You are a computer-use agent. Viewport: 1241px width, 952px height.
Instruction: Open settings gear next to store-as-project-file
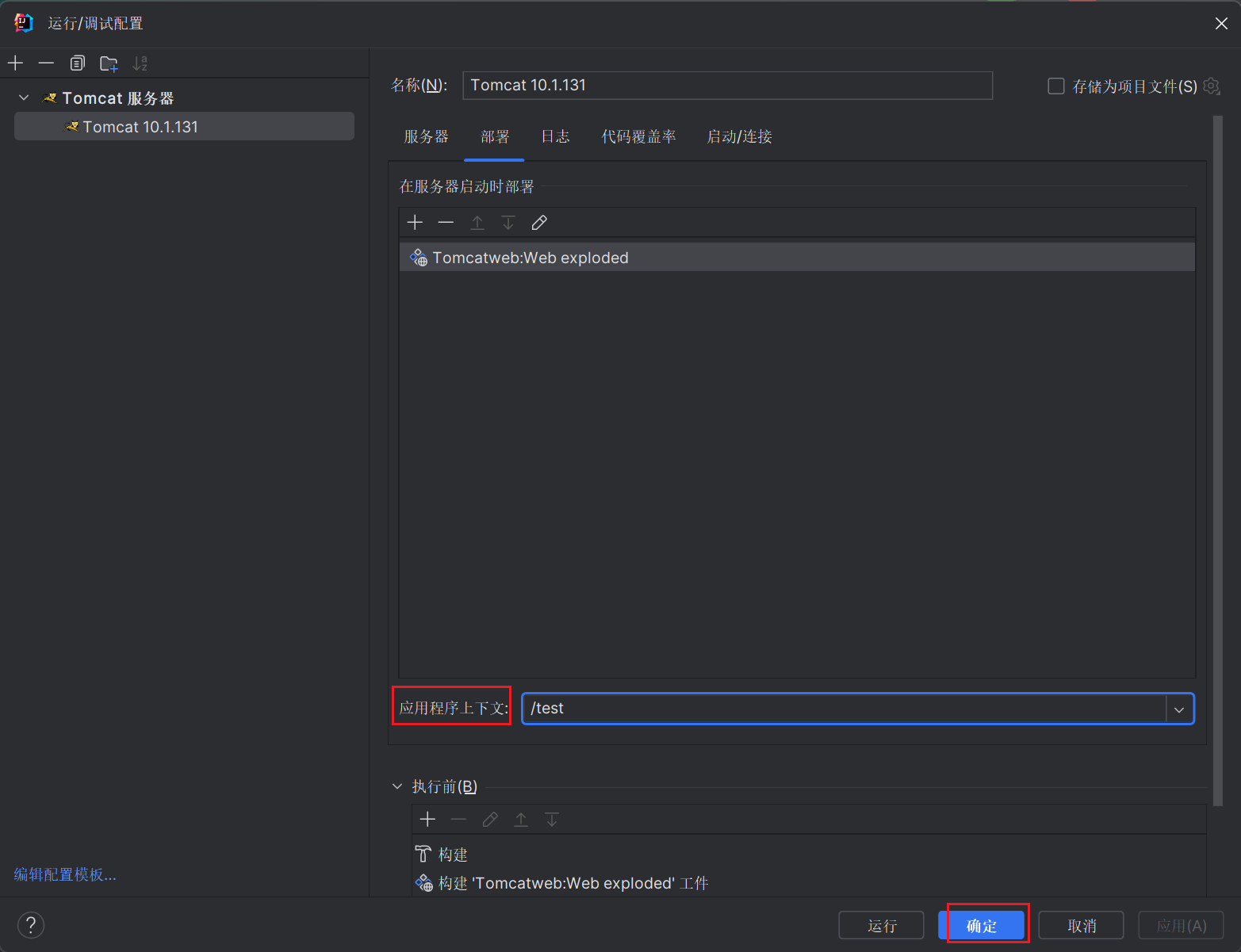pos(1212,86)
